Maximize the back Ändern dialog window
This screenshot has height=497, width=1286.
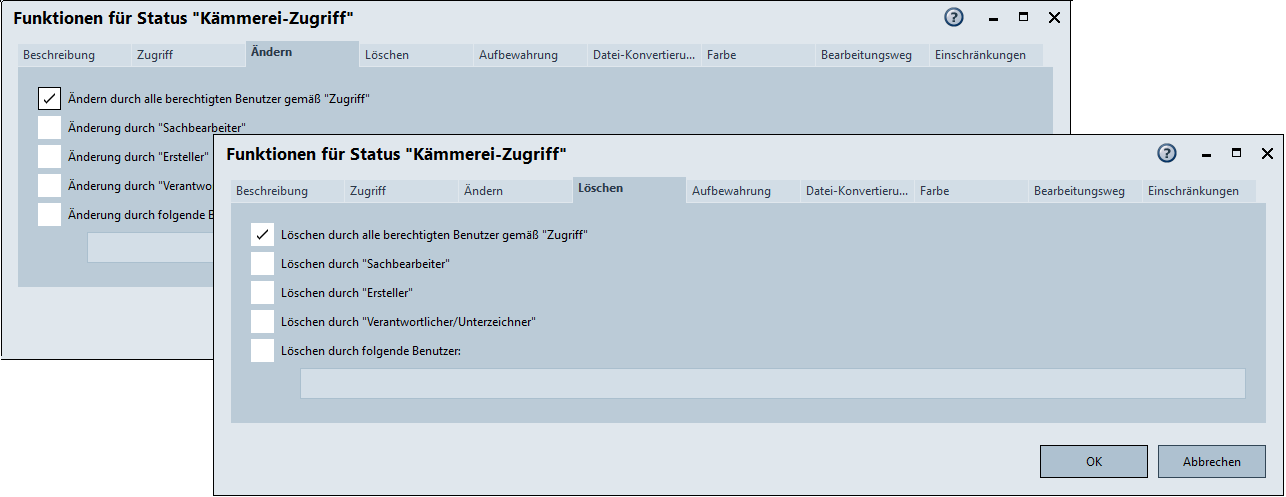click(1023, 17)
